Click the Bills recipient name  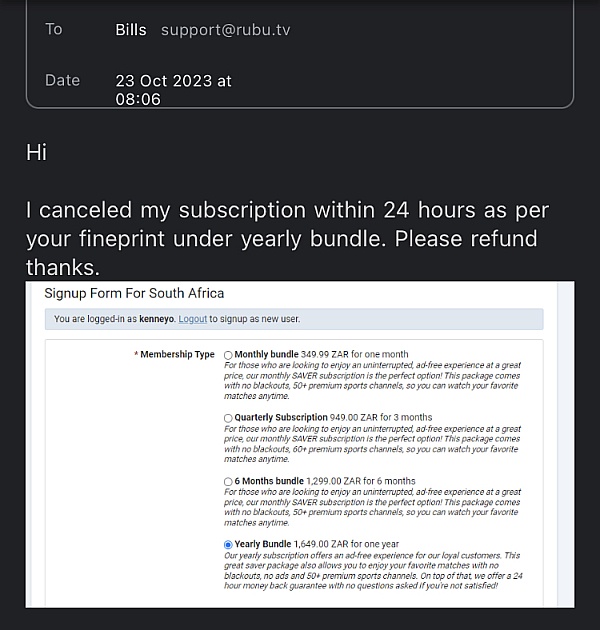coord(131,30)
